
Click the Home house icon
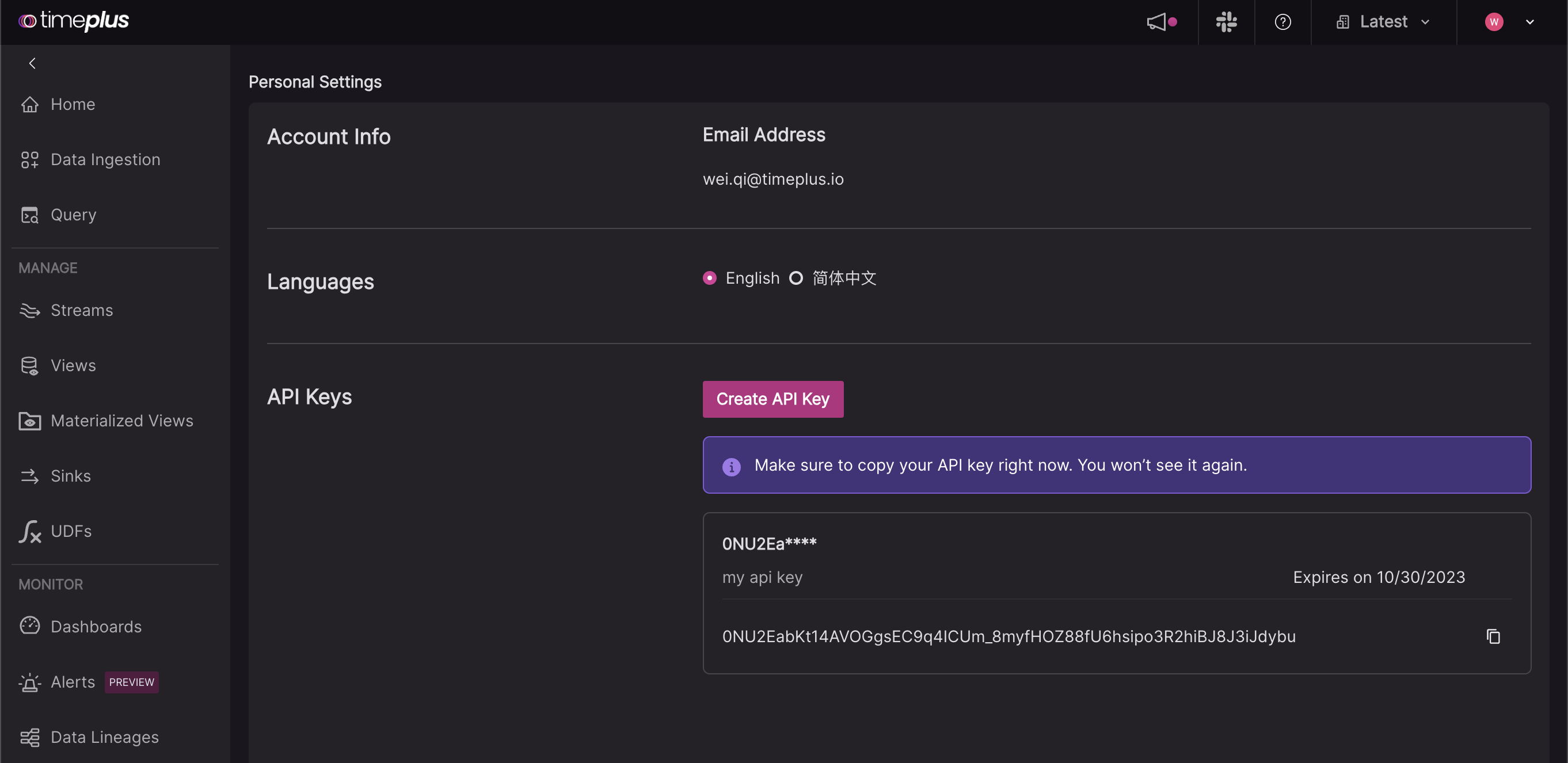click(x=30, y=105)
